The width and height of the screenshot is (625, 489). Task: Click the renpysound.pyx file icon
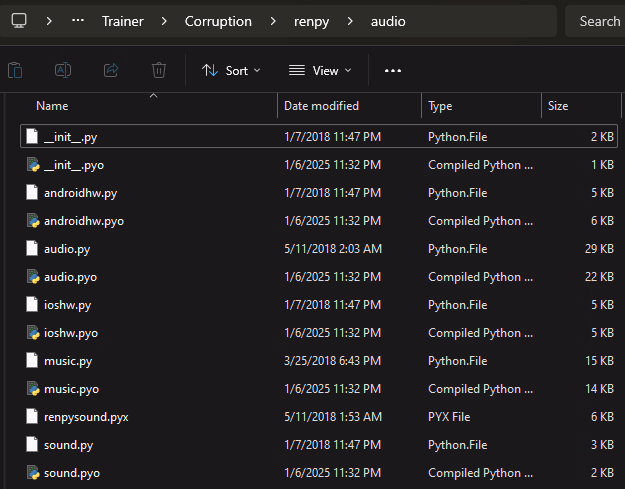pos(32,416)
